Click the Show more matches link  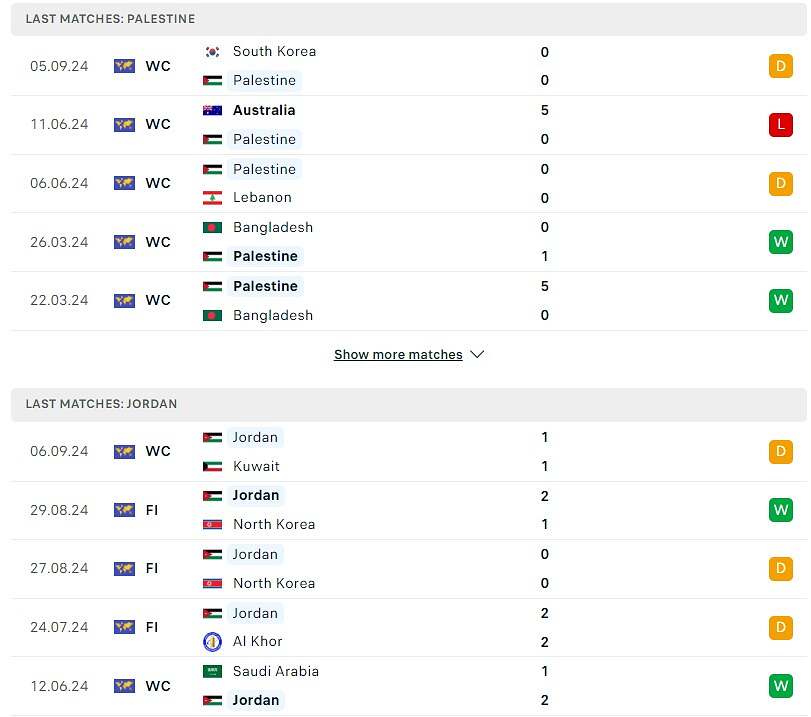(398, 355)
